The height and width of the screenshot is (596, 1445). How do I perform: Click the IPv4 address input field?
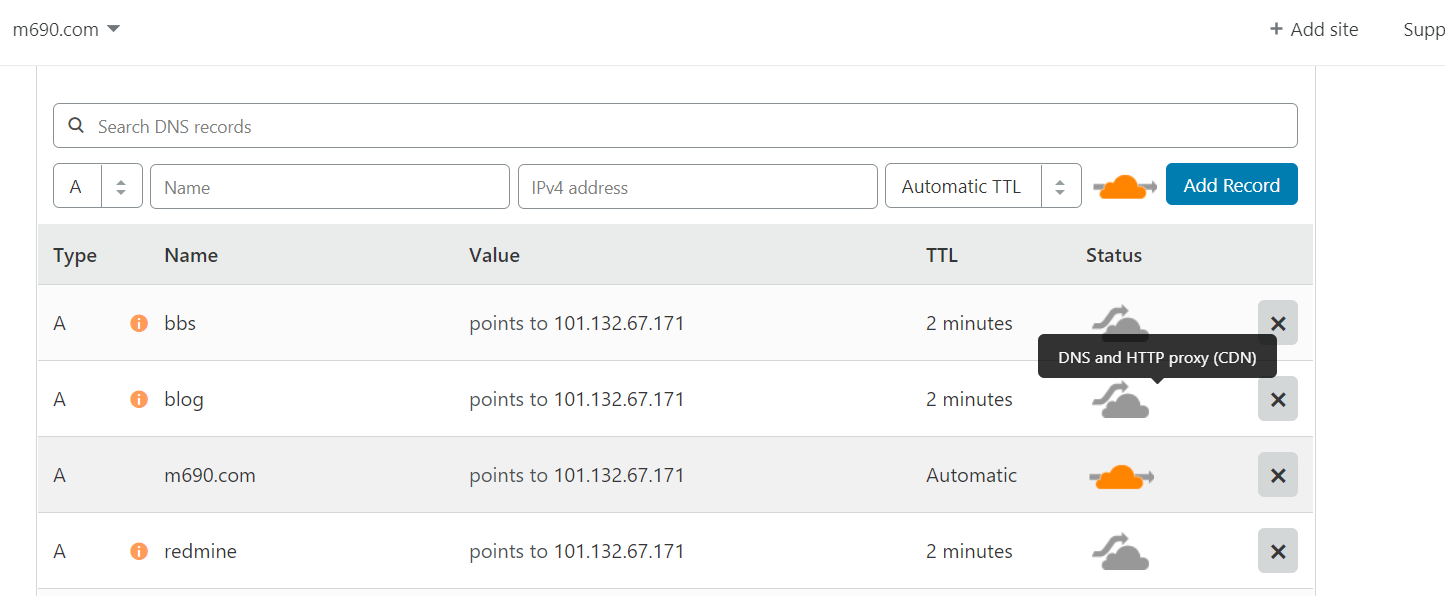[x=698, y=187]
